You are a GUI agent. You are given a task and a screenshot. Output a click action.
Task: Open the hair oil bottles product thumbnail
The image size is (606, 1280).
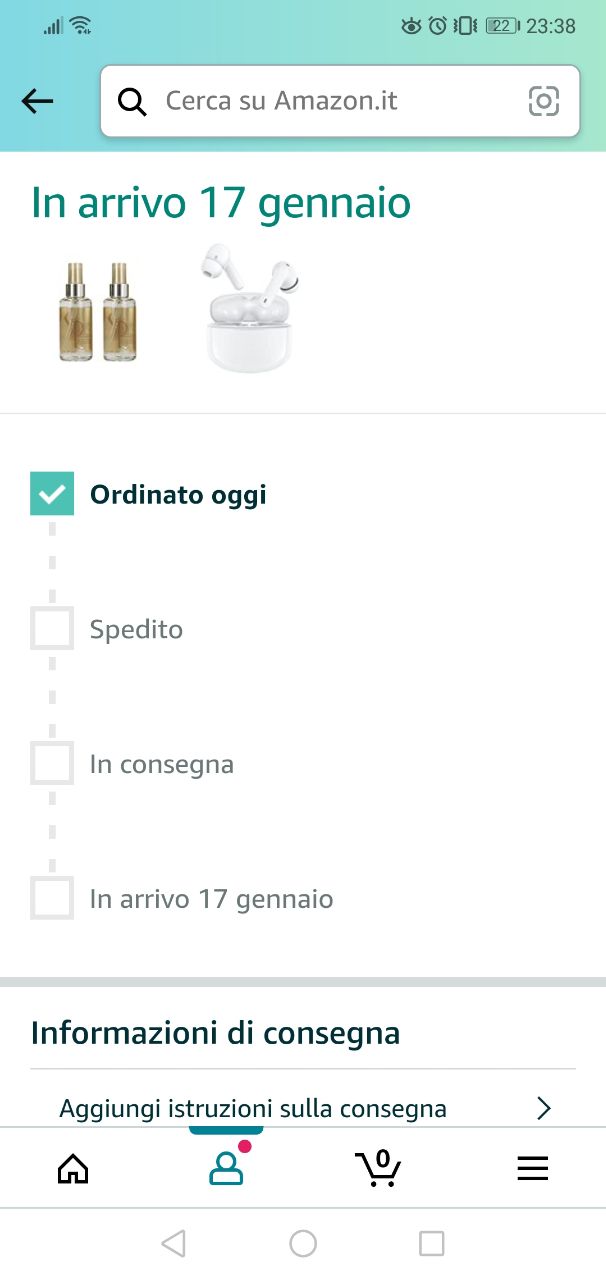point(98,311)
